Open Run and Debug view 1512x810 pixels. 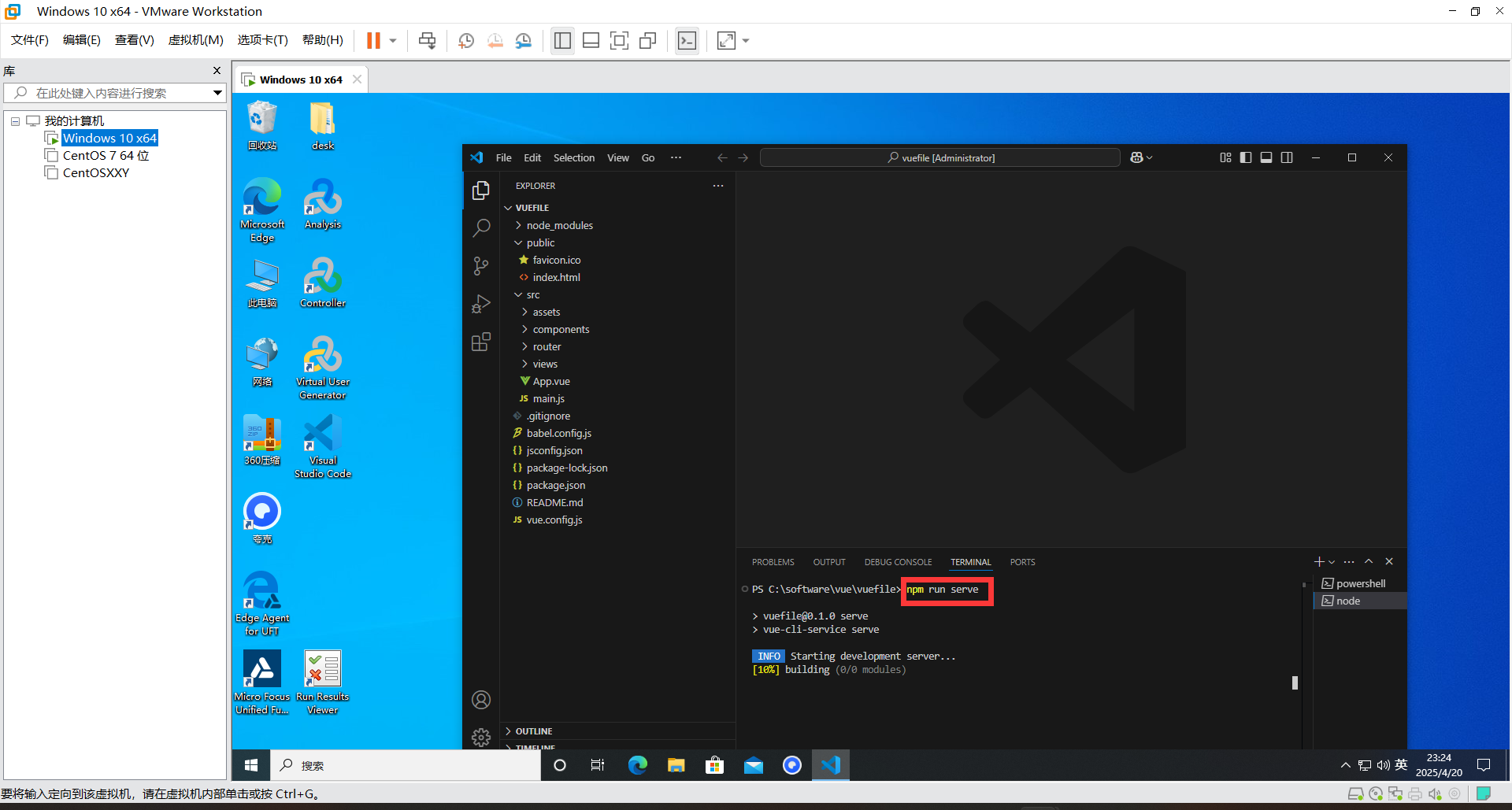click(x=481, y=304)
